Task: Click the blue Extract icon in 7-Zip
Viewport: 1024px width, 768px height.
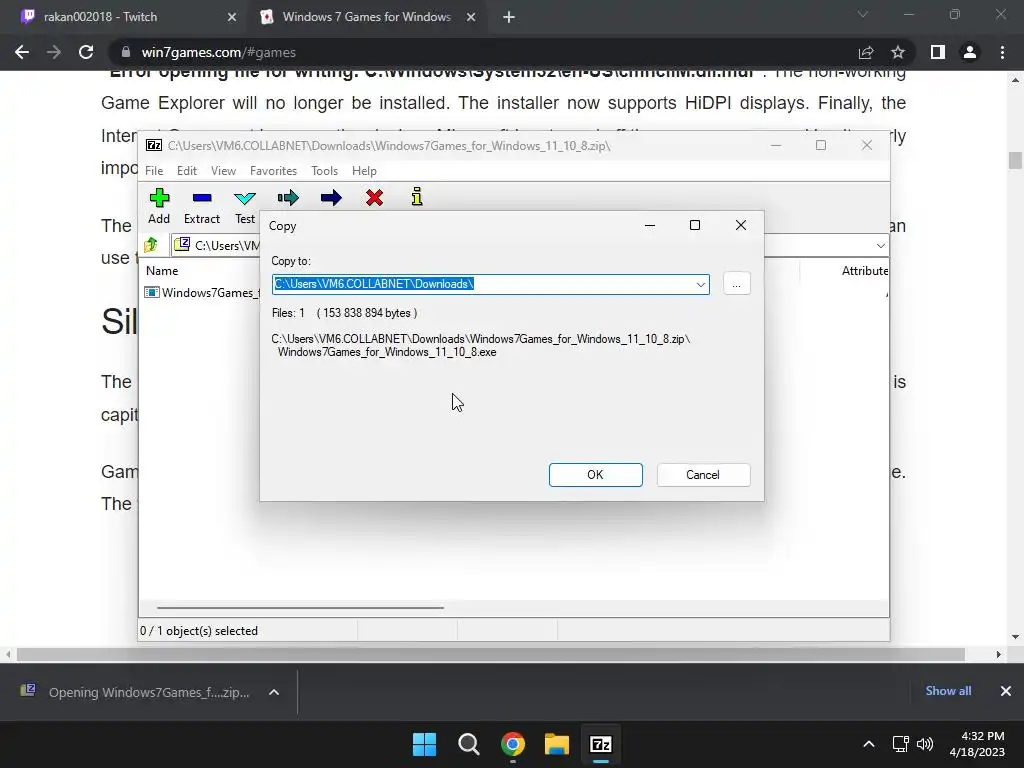Action: click(x=202, y=198)
